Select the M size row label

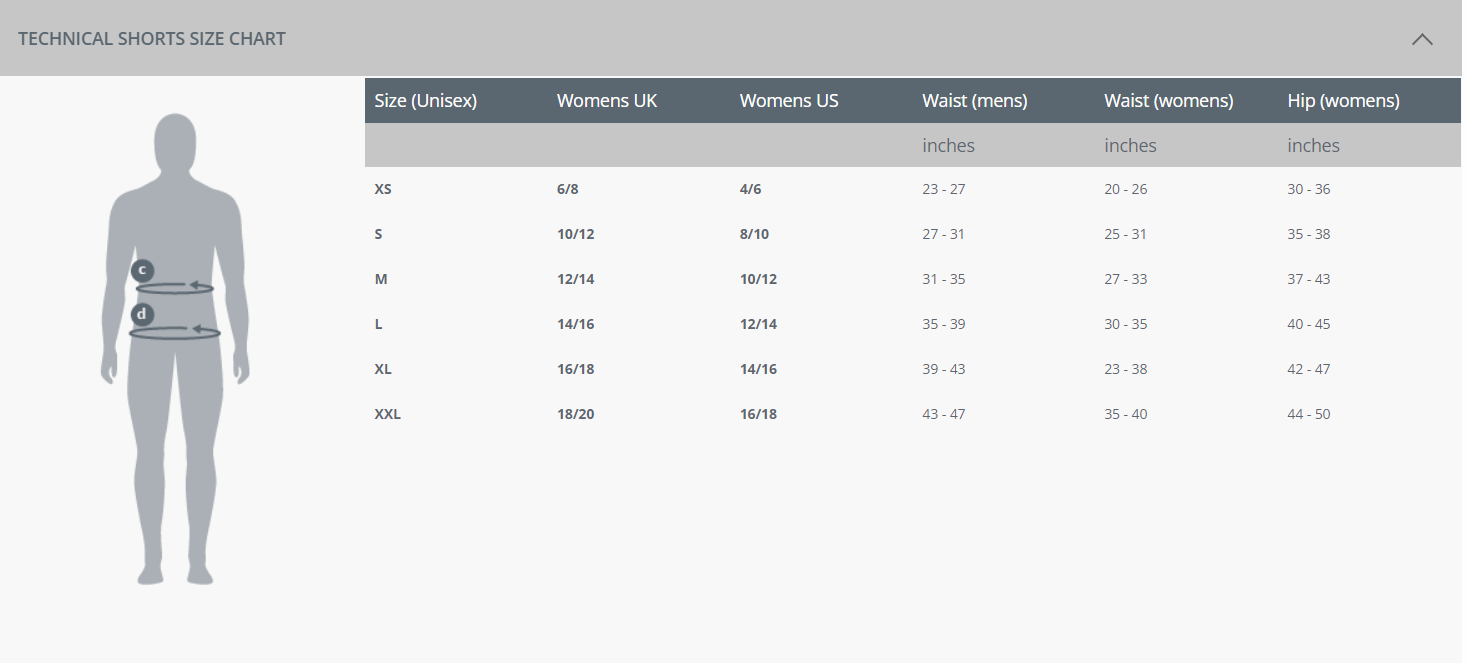tap(381, 279)
